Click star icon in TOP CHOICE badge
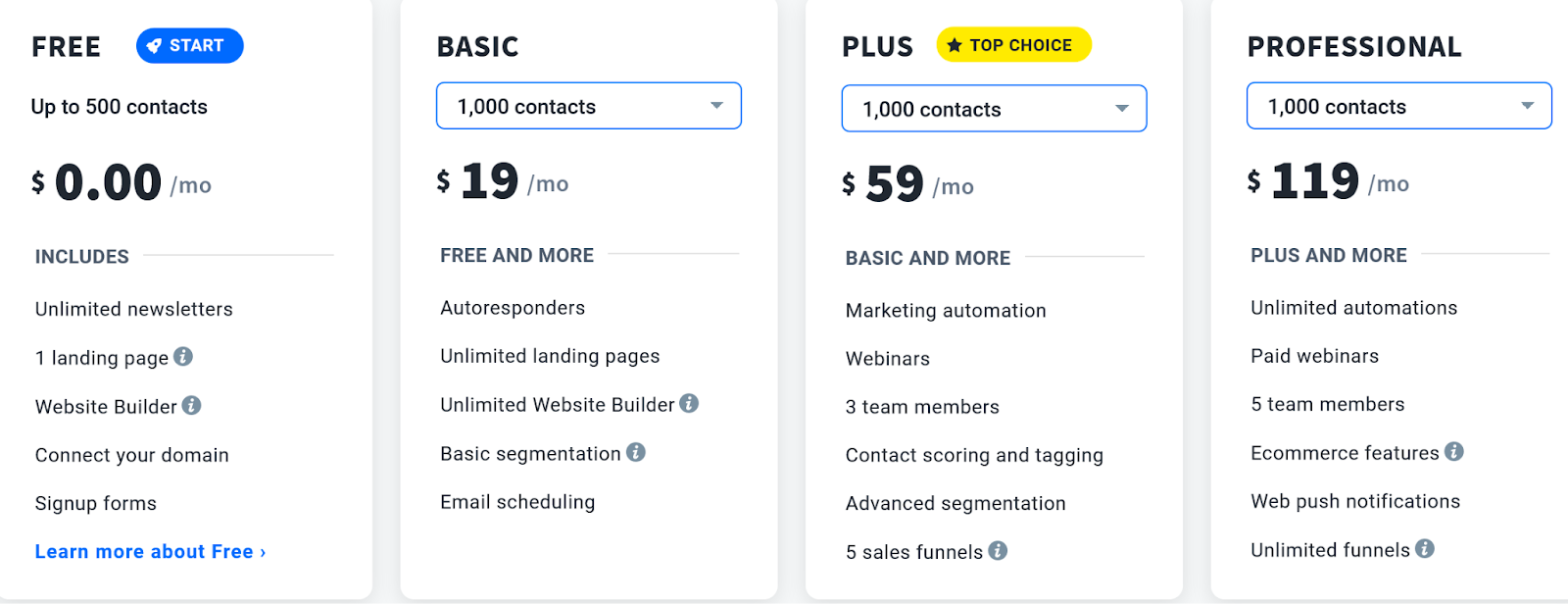1568x604 pixels. [954, 45]
